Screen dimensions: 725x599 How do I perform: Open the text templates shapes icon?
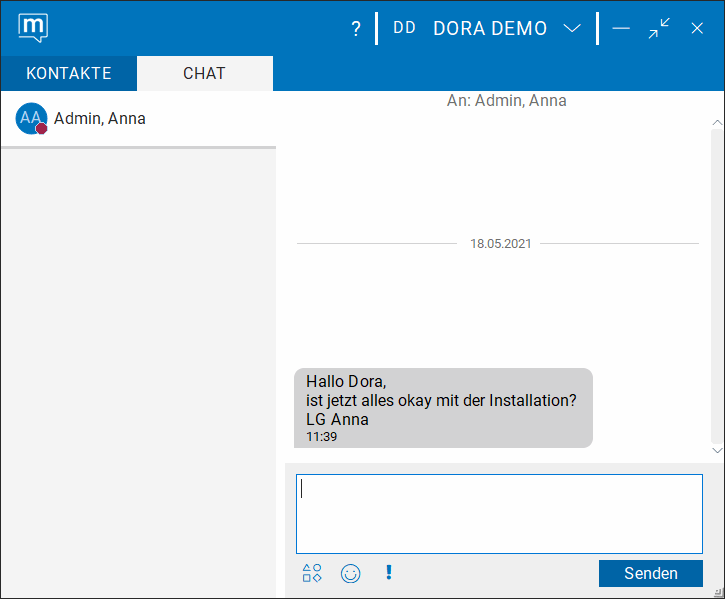coord(312,573)
